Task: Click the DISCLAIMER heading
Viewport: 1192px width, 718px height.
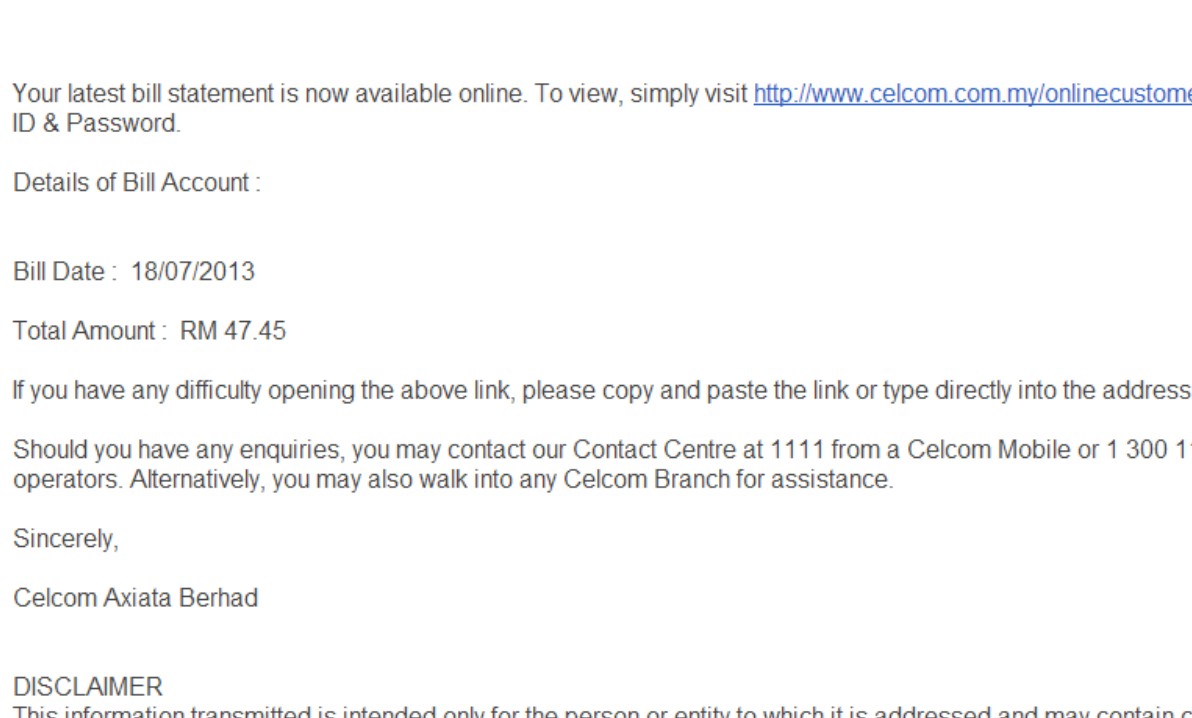Action: (87, 687)
